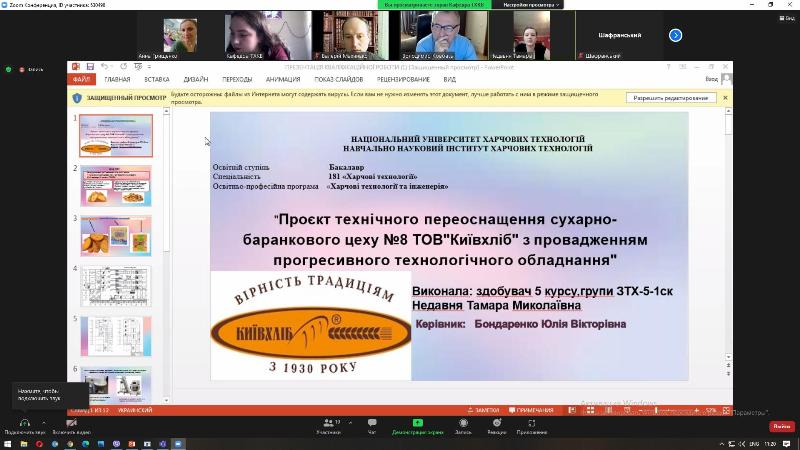Click the Undo arrow in quick access toolbar

[x=104, y=67]
